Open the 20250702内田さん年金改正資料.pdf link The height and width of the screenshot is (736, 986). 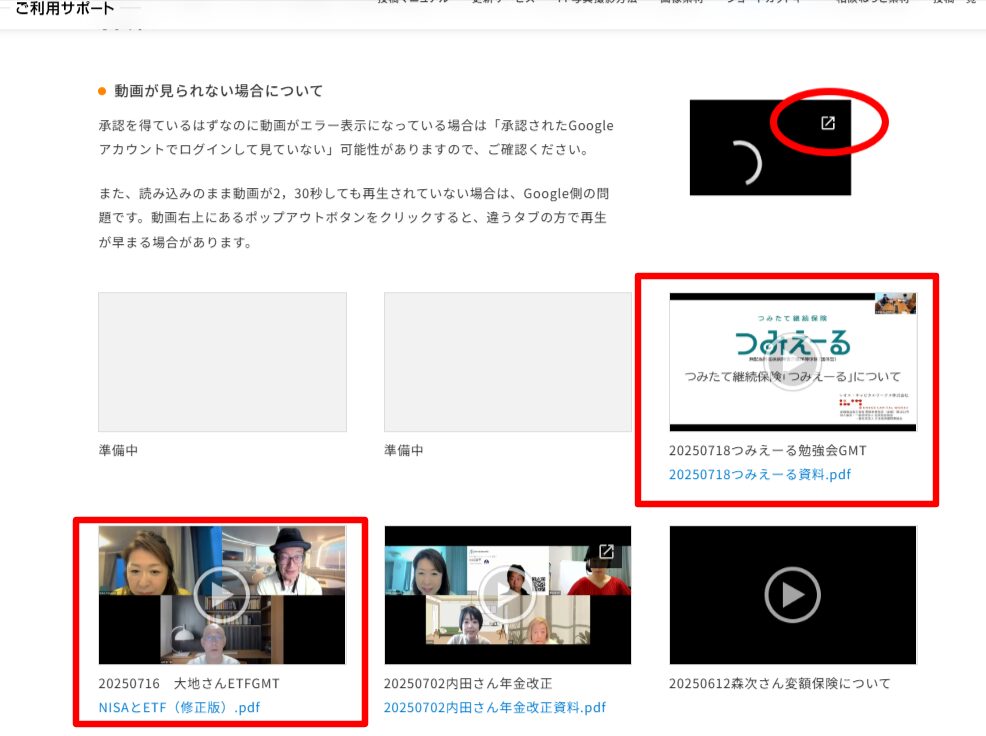tap(495, 708)
